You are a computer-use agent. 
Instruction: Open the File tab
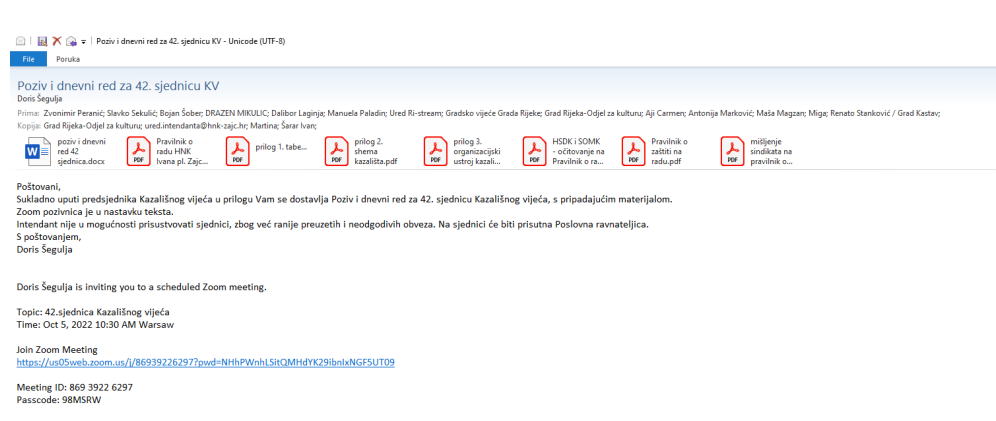[x=27, y=59]
